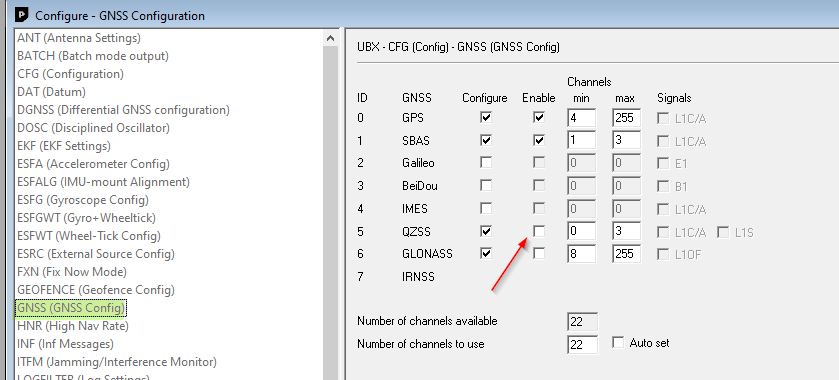Click SBAS min channels field

coord(582,140)
